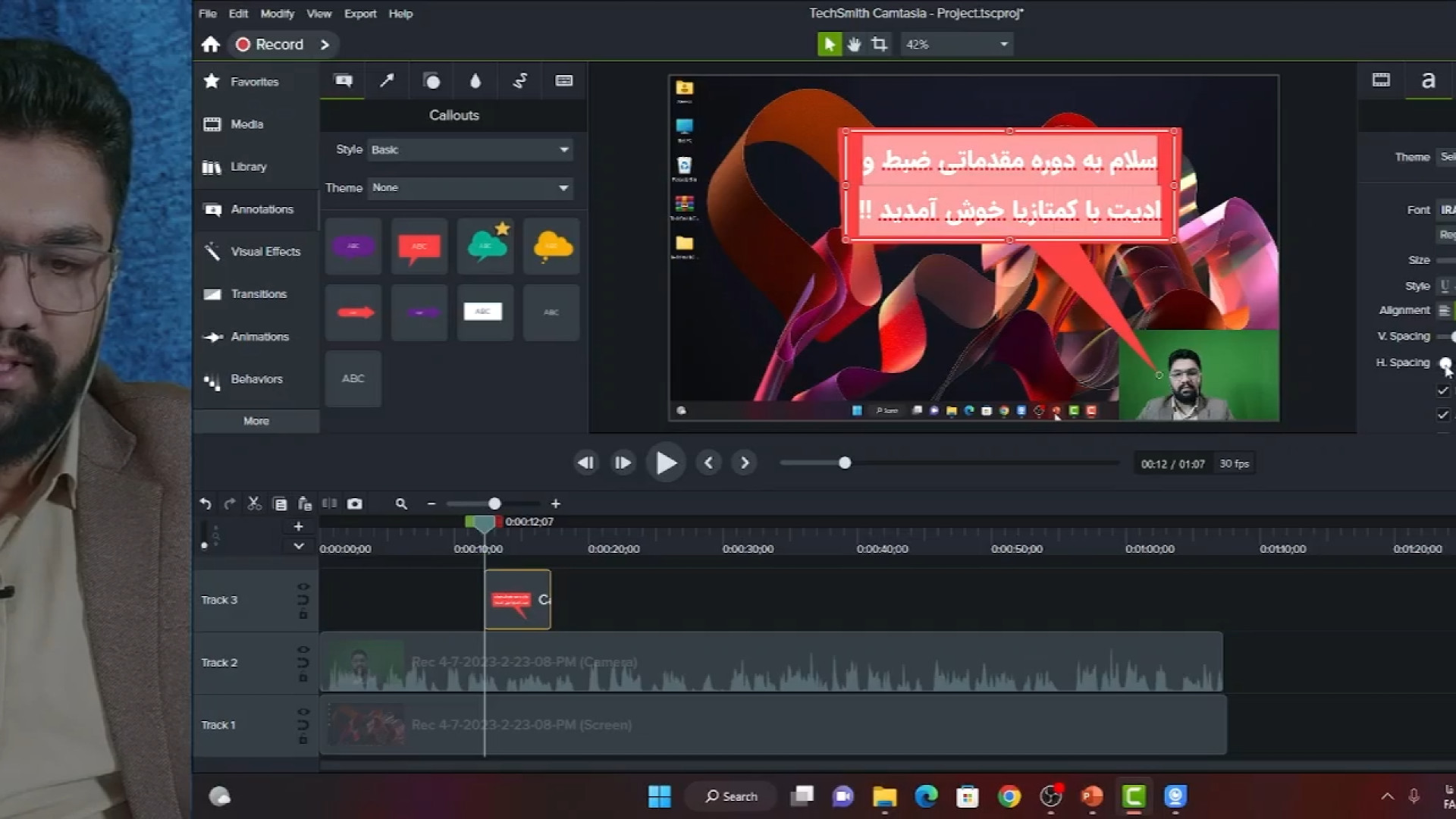The image size is (1456, 819).
Task: Toggle the upper checkbox below H. Spacing
Action: click(1442, 391)
